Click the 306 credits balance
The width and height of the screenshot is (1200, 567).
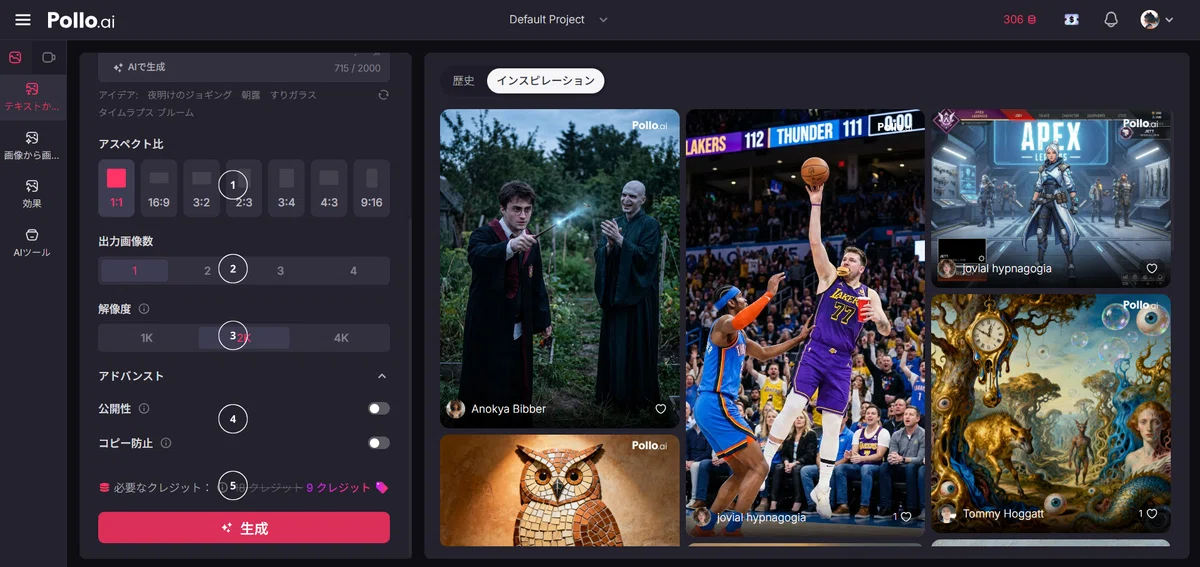point(1020,20)
